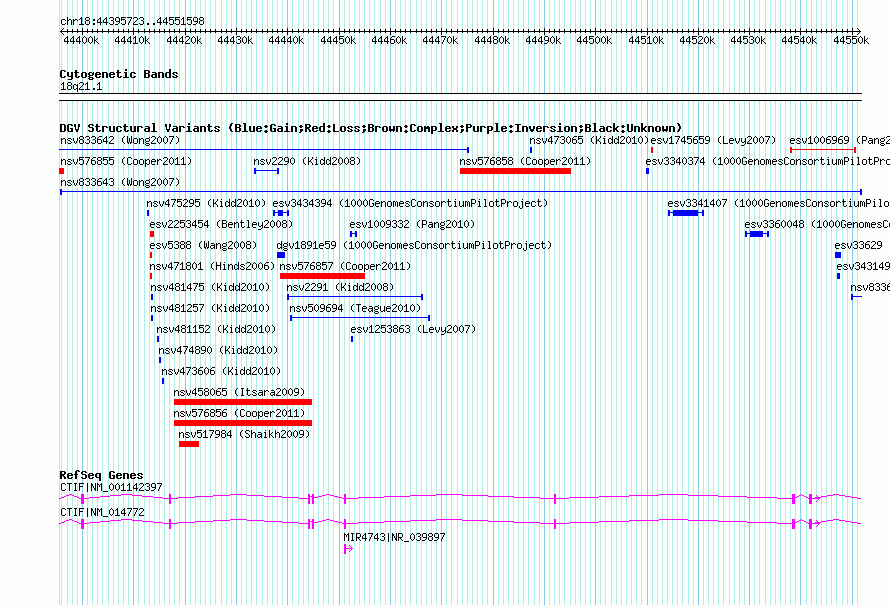Click the red bar under nsv576857
The width and height of the screenshot is (890, 605).
point(322,276)
